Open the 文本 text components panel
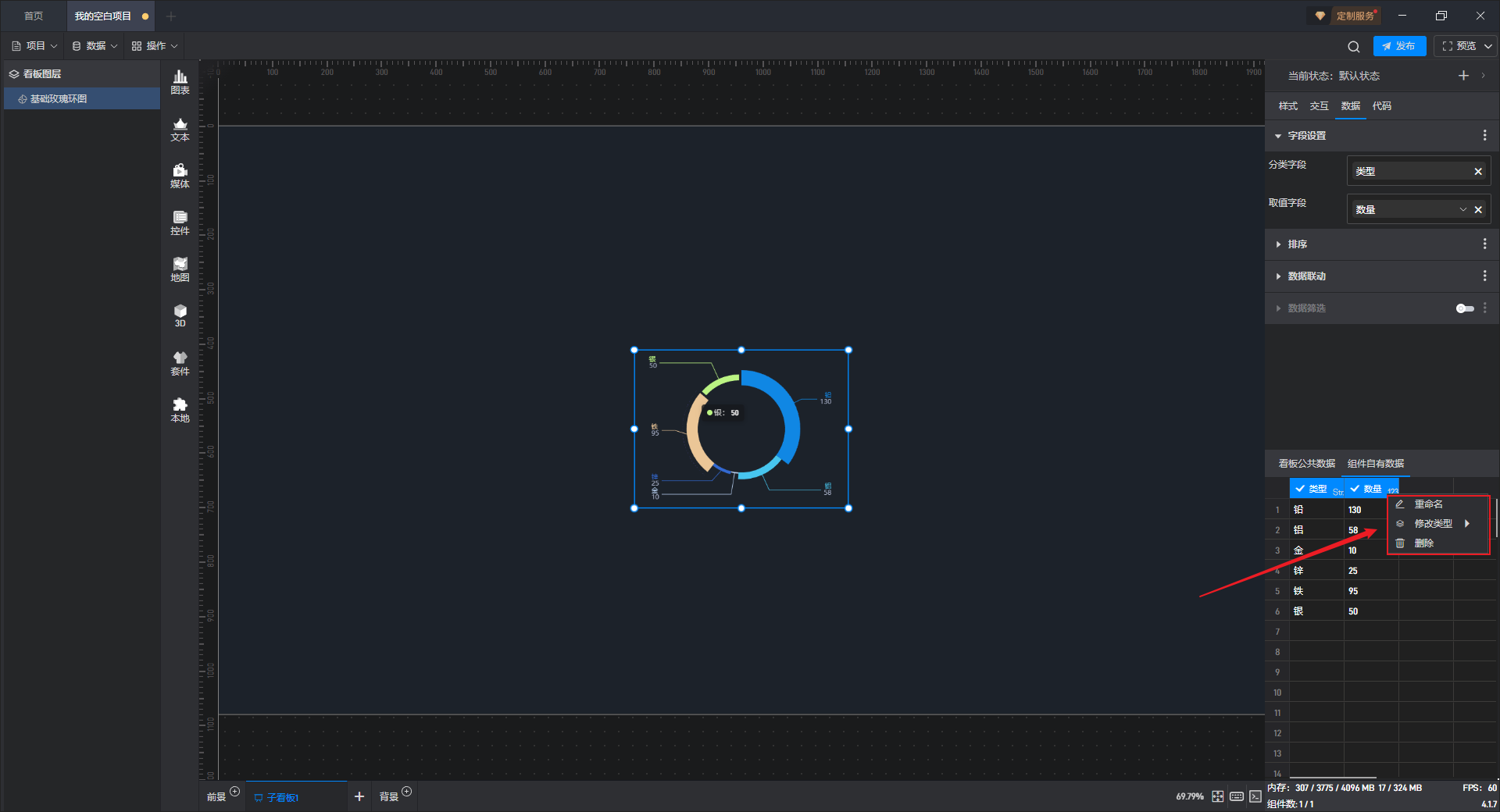This screenshot has width=1500, height=812. (x=180, y=129)
